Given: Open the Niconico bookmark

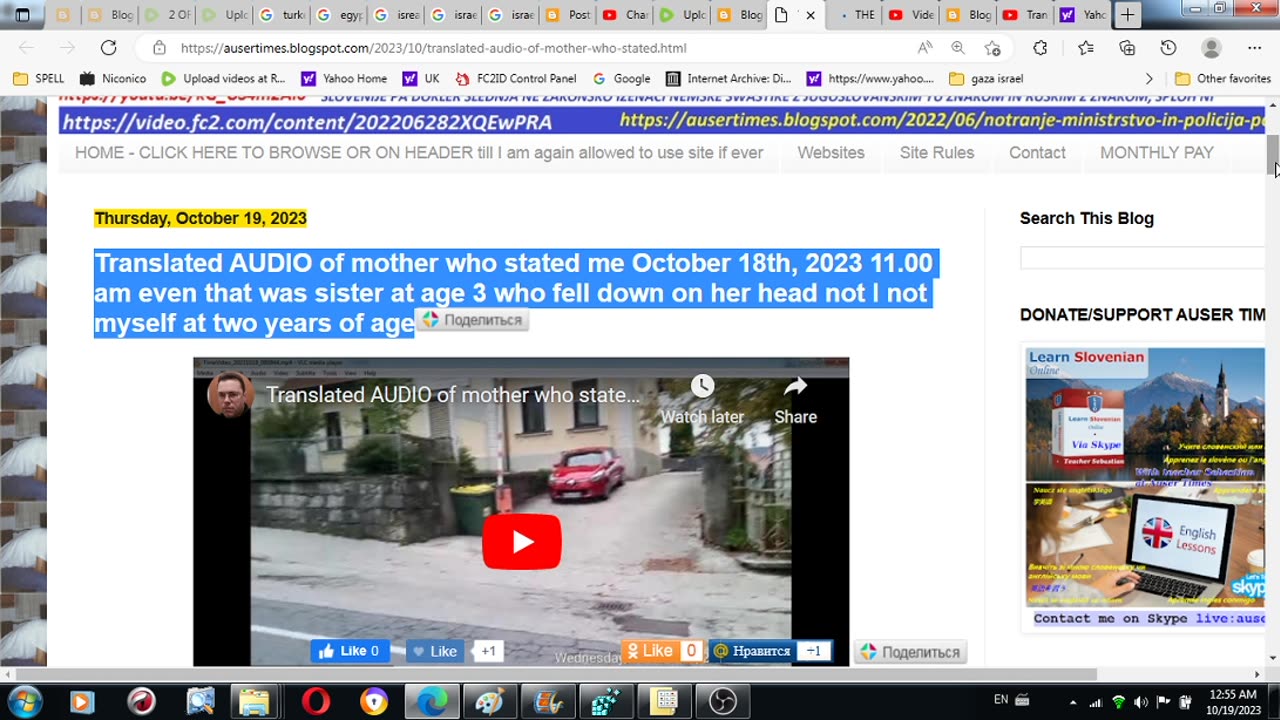Looking at the screenshot, I should pos(112,78).
